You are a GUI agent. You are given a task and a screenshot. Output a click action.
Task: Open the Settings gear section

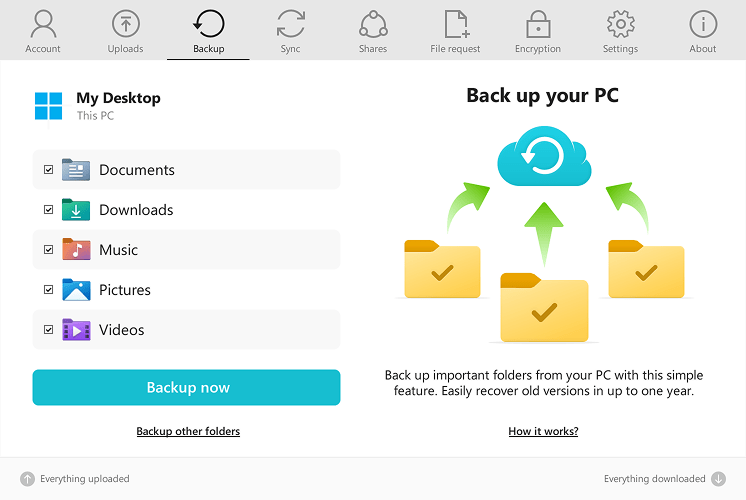tap(620, 31)
